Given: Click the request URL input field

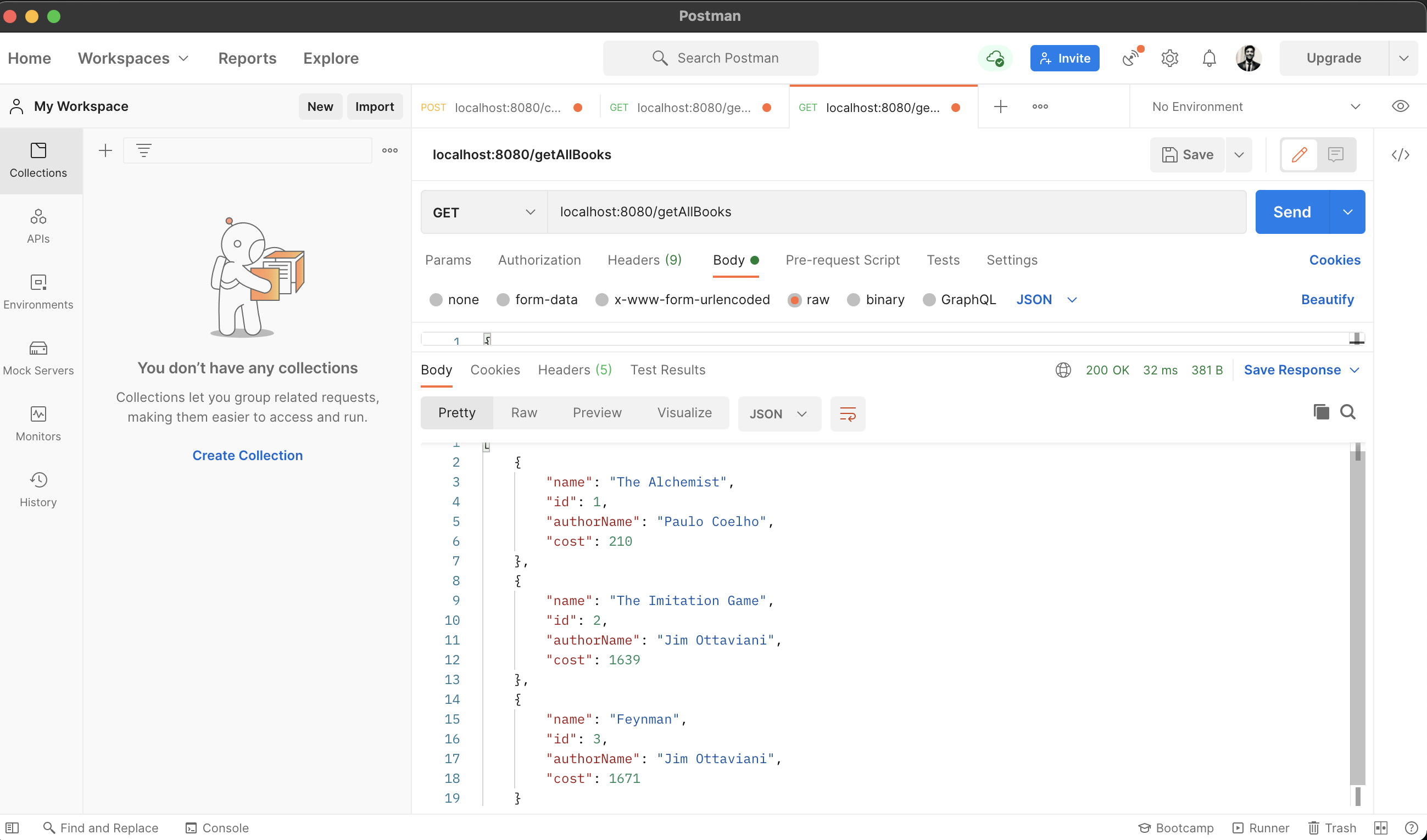Looking at the screenshot, I should pos(897,212).
